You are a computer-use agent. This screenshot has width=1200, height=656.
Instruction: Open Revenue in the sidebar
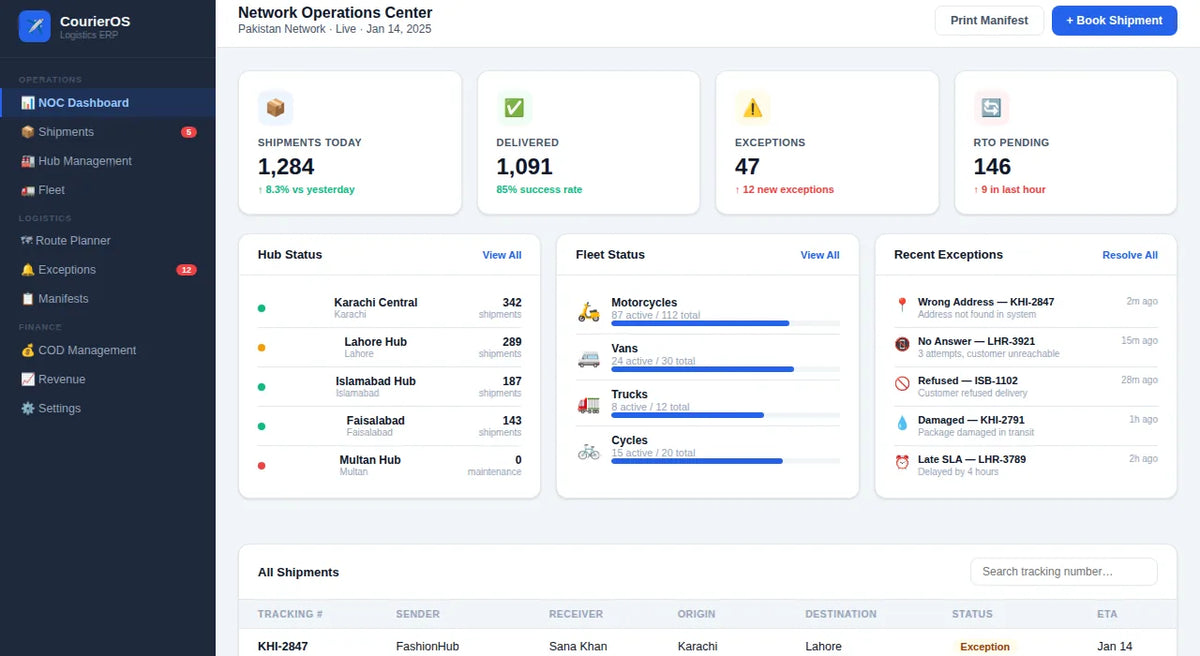108,379
